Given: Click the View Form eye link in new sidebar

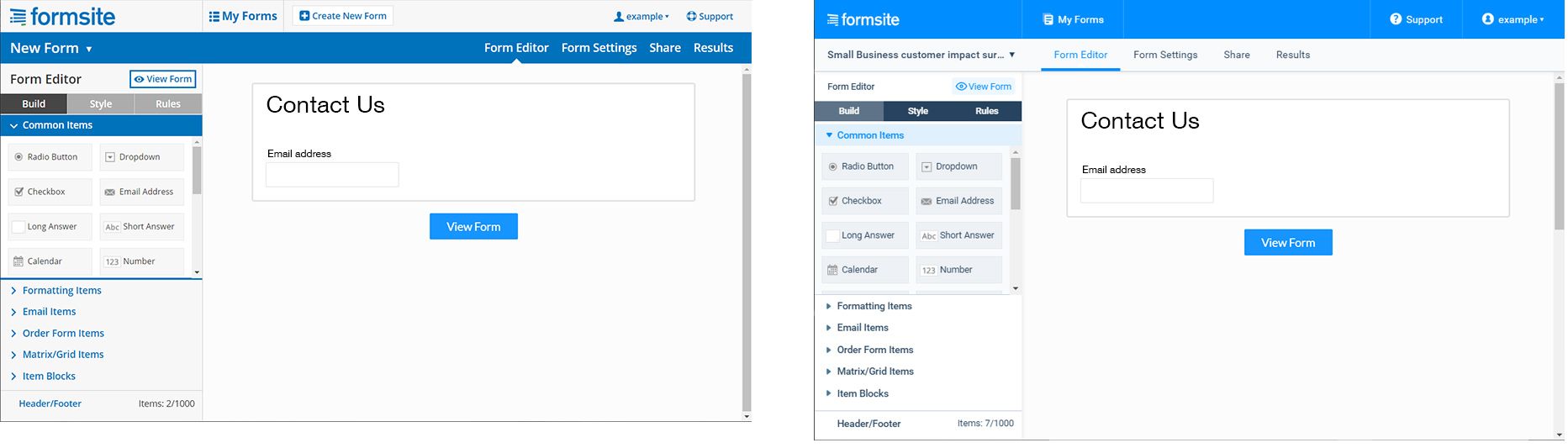Looking at the screenshot, I should tap(984, 87).
